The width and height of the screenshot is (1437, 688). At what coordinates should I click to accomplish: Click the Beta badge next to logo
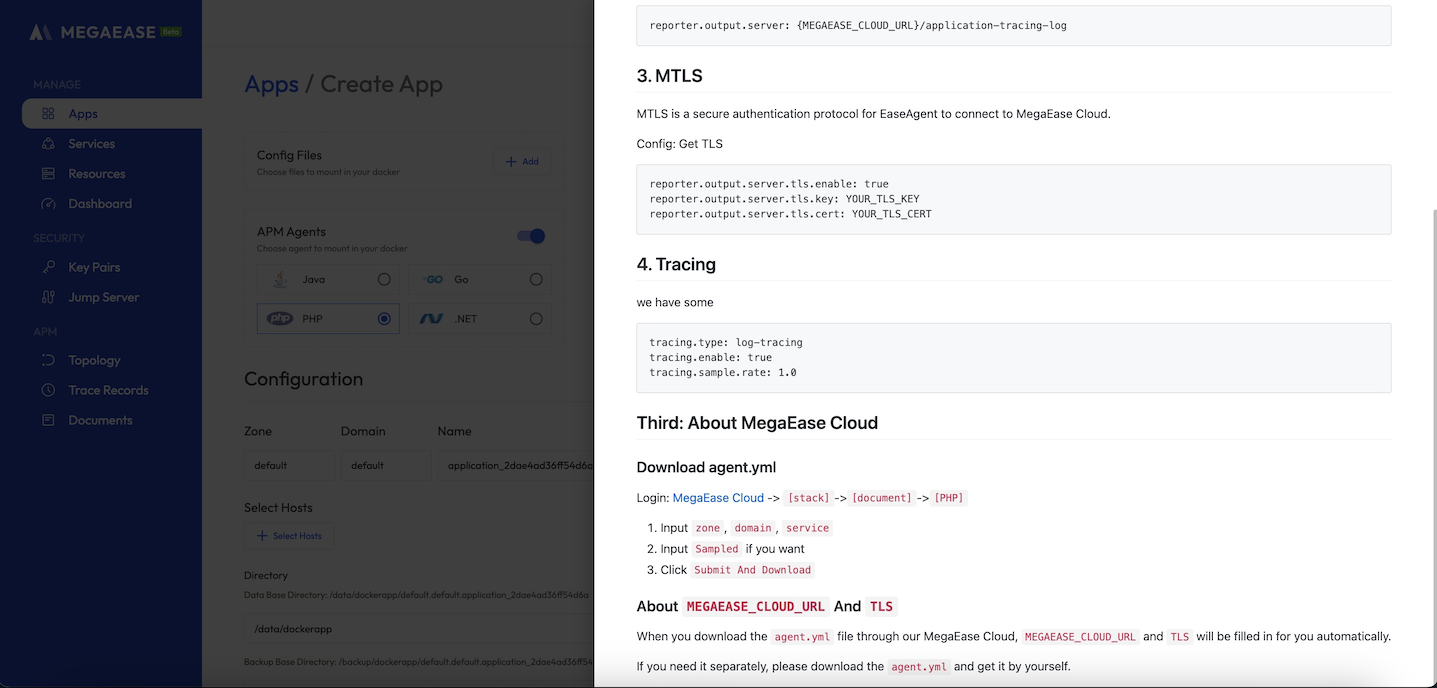pos(171,32)
